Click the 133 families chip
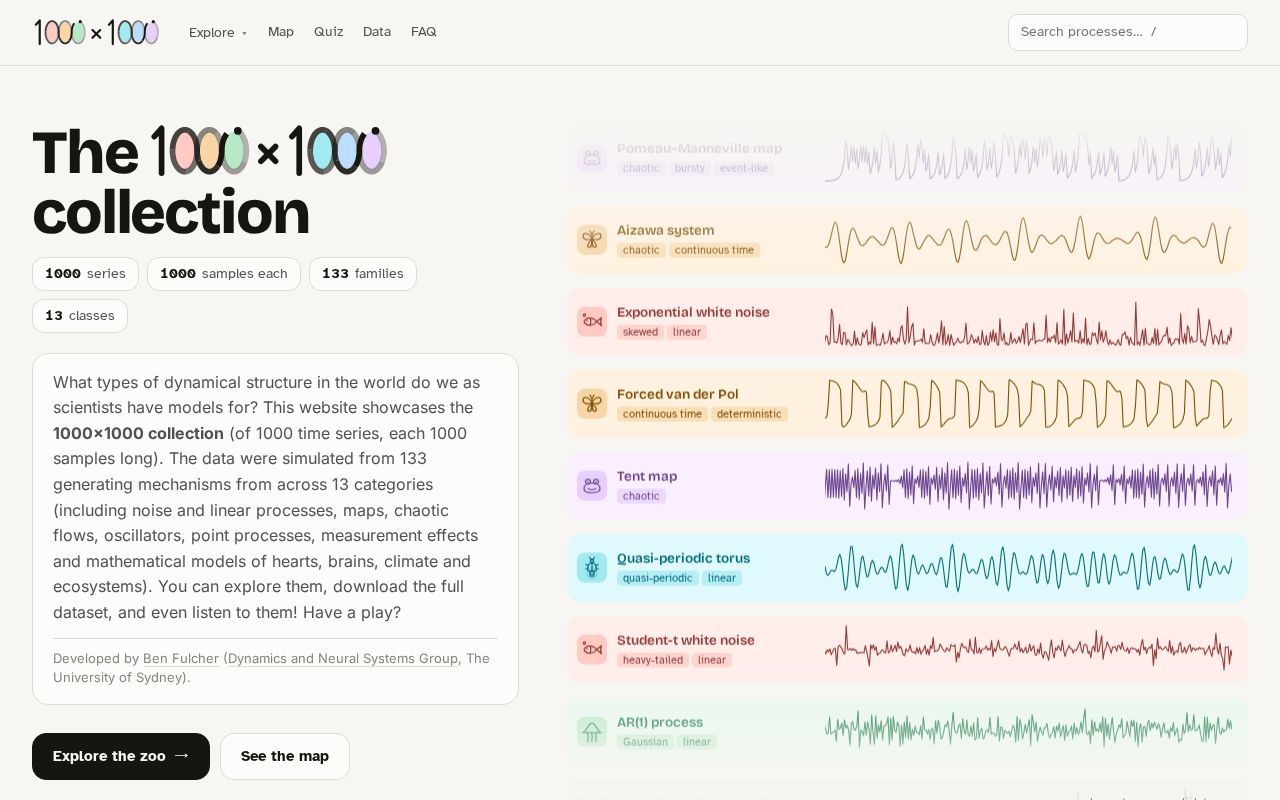This screenshot has height=800, width=1280. coord(363,274)
